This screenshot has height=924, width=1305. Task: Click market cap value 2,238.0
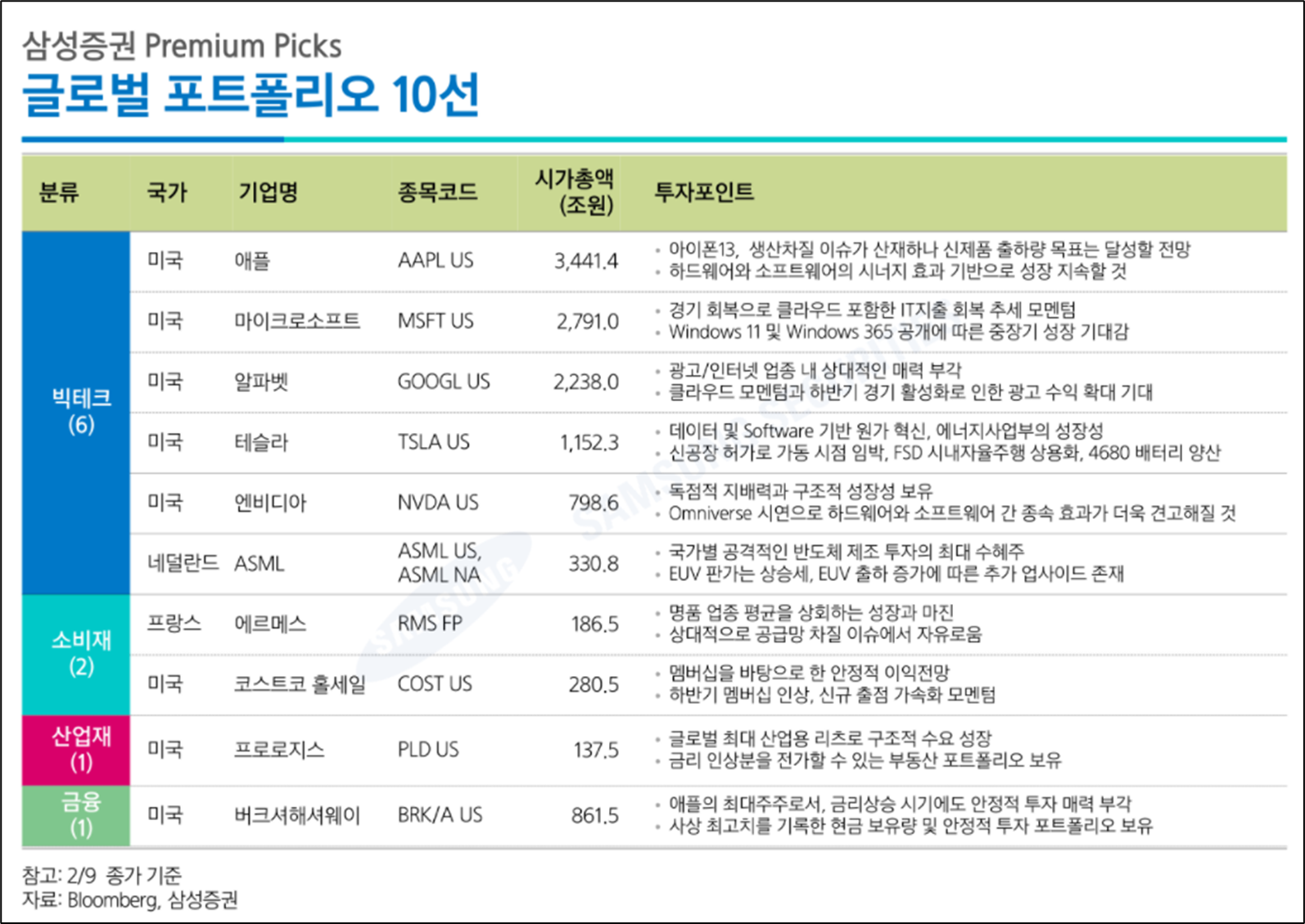tap(586, 382)
